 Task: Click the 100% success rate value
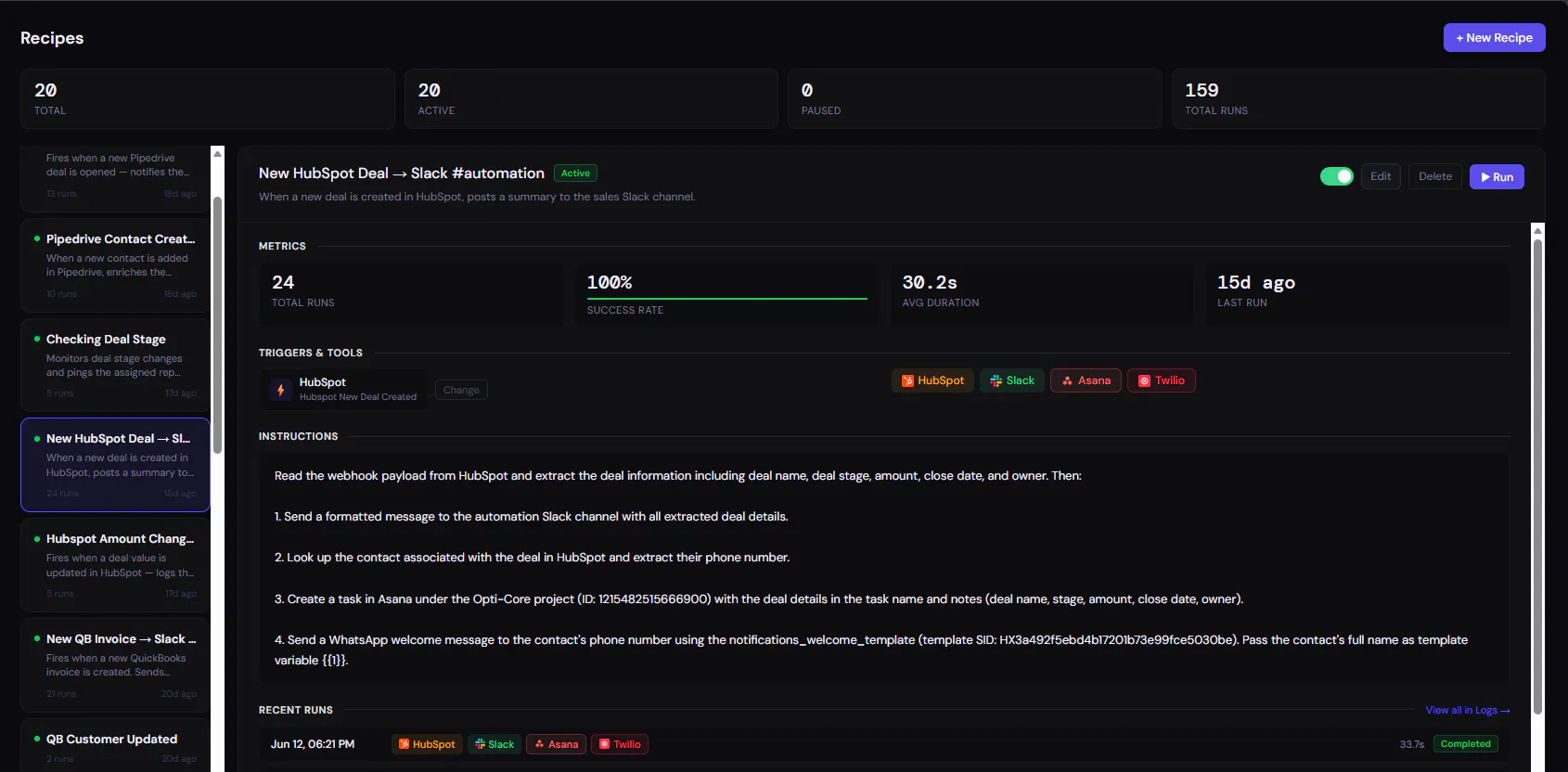[610, 282]
